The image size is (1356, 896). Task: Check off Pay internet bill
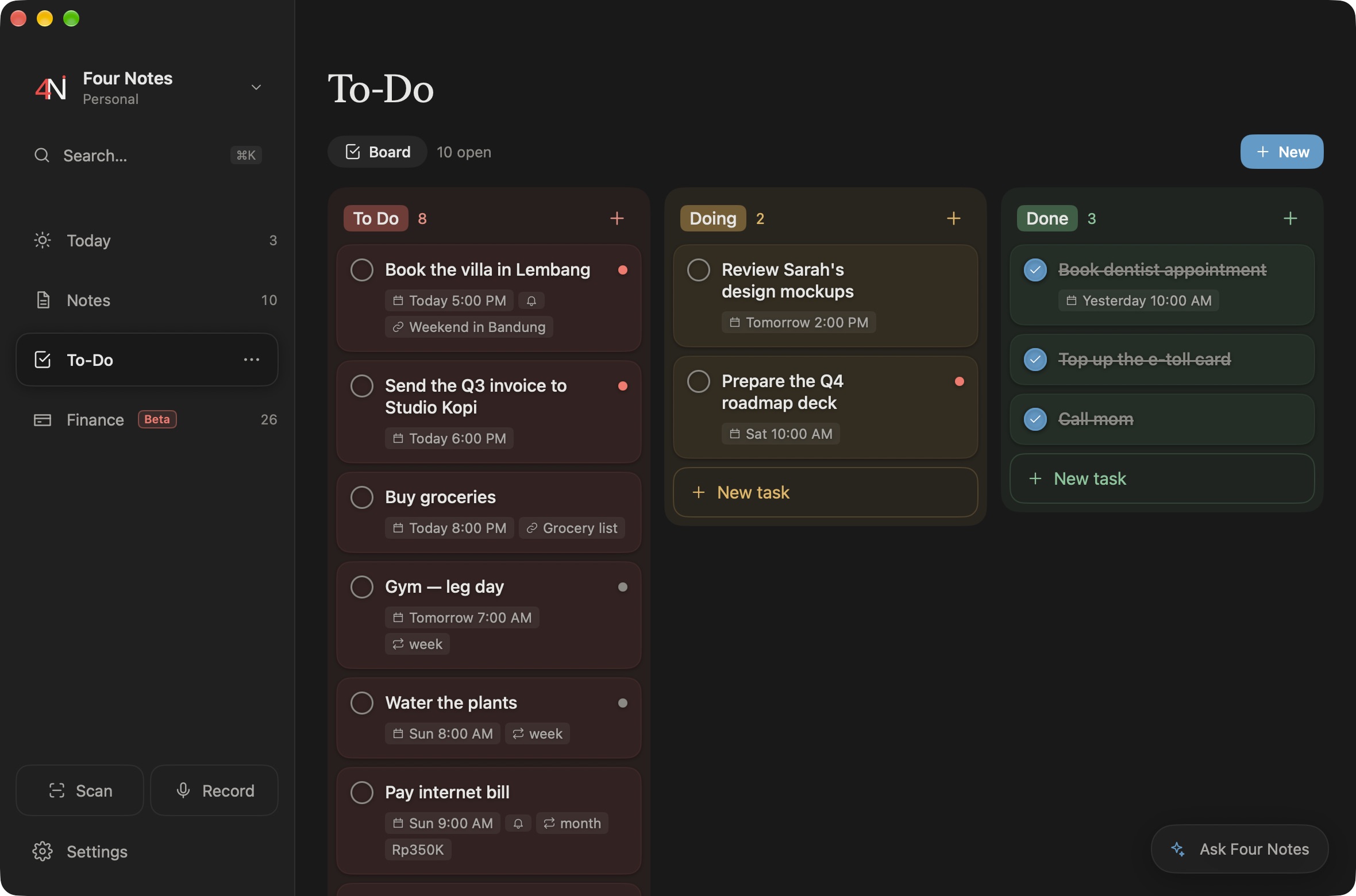pos(362,793)
